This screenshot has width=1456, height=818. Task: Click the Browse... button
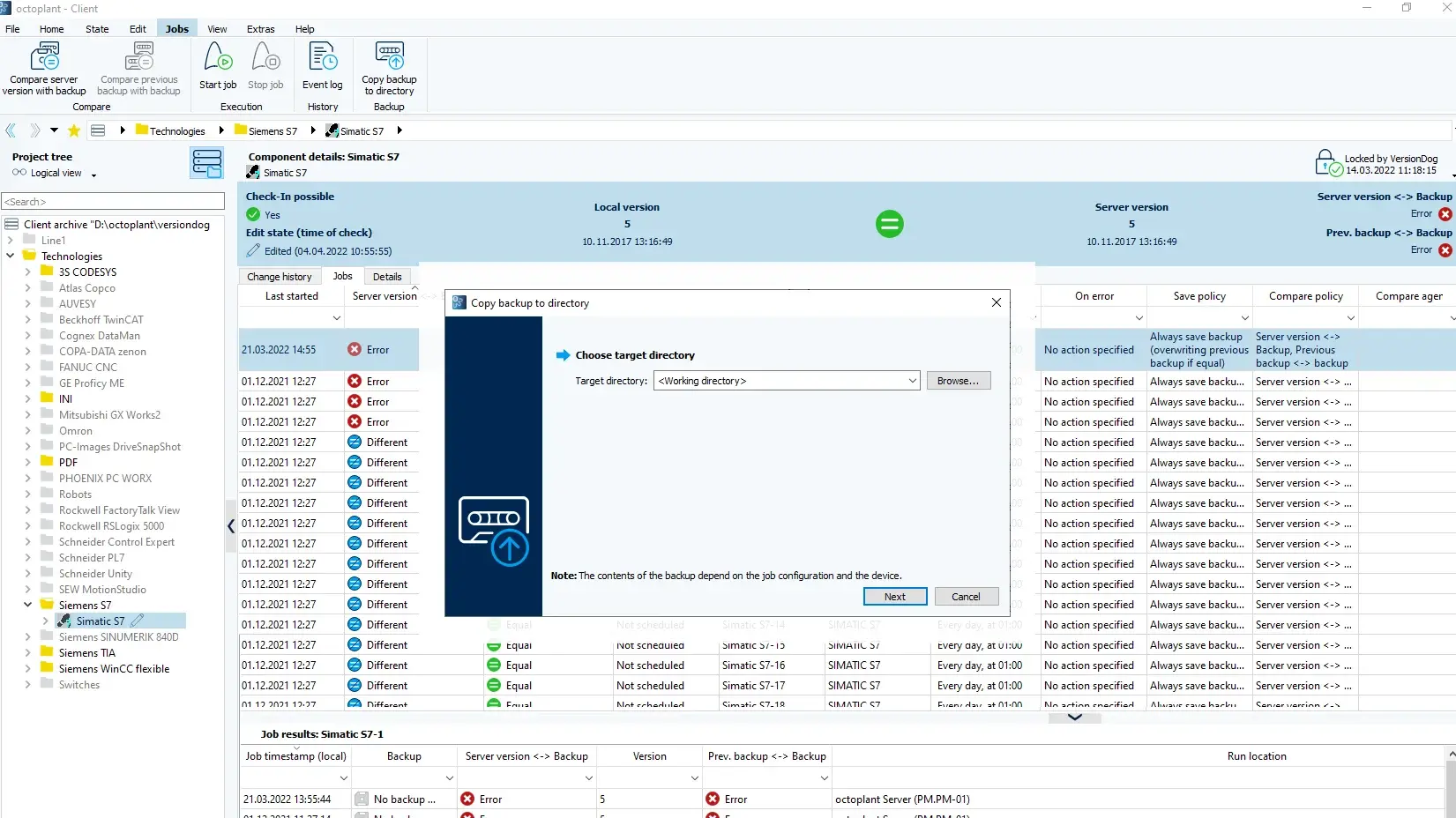coord(958,381)
